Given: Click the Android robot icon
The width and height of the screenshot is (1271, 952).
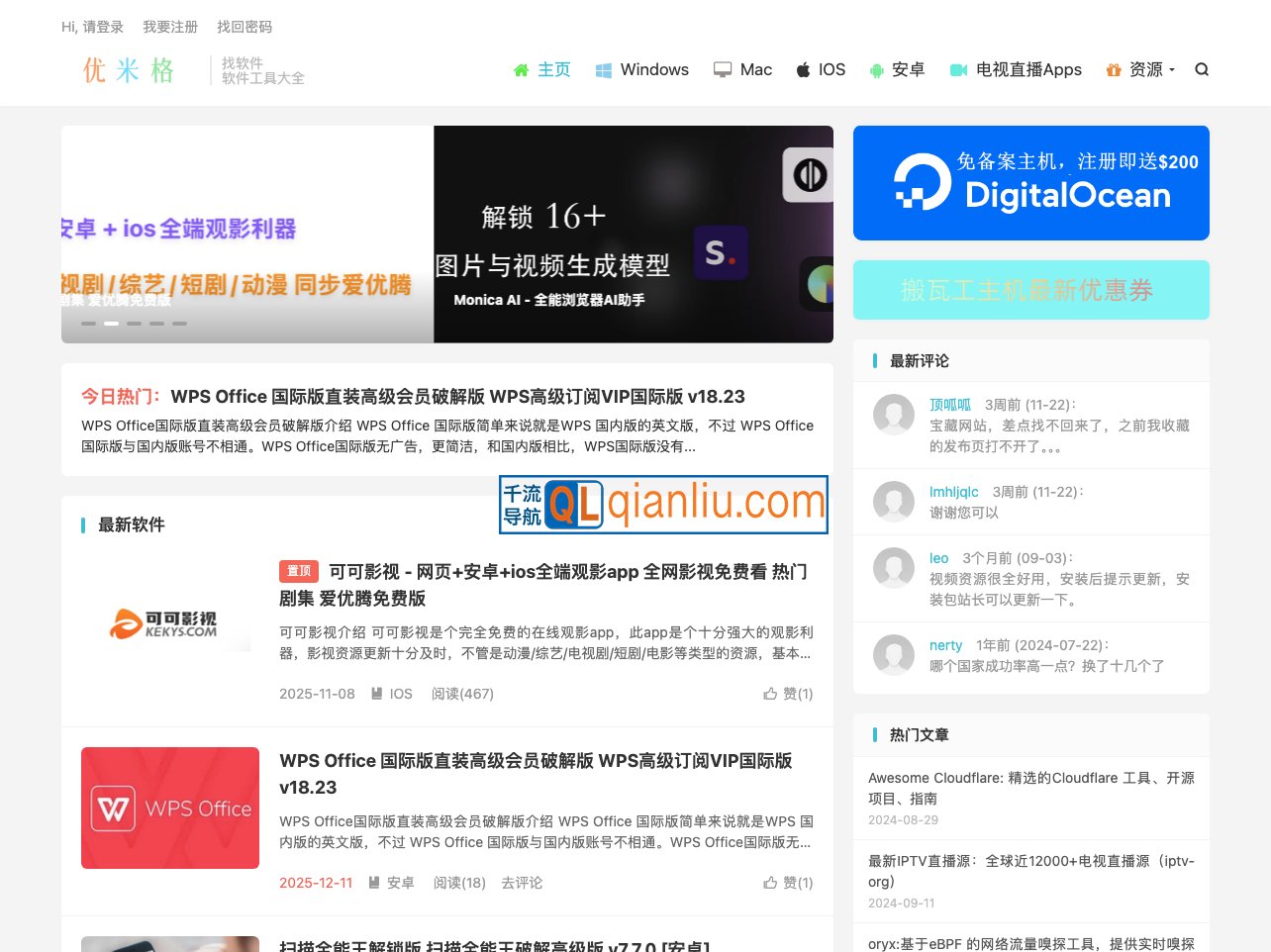Looking at the screenshot, I should (x=876, y=70).
